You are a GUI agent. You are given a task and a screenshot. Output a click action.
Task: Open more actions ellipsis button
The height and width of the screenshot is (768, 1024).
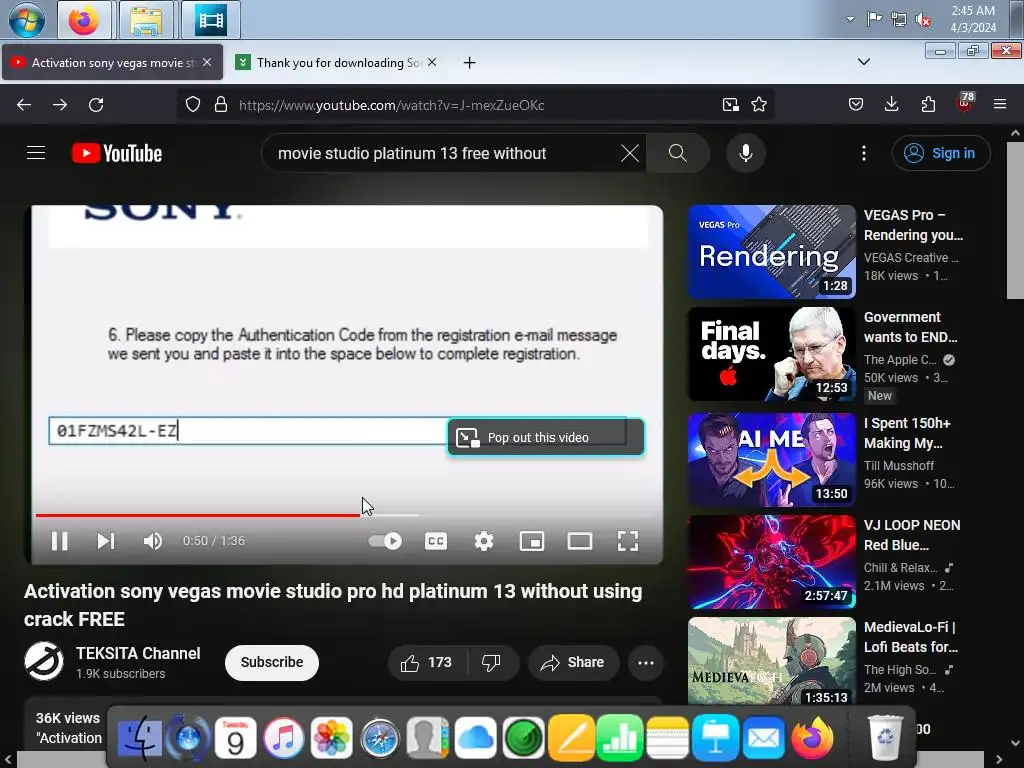coord(646,663)
